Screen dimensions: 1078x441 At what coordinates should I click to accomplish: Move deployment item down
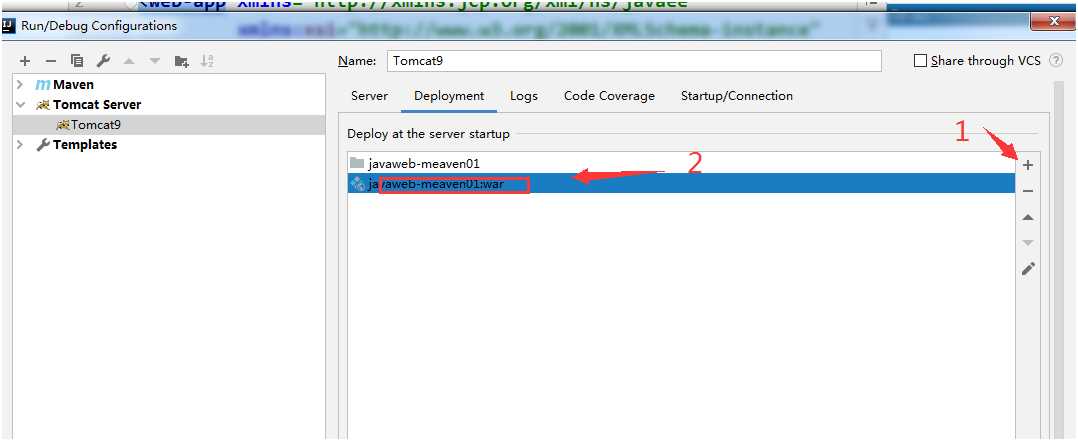[1028, 243]
